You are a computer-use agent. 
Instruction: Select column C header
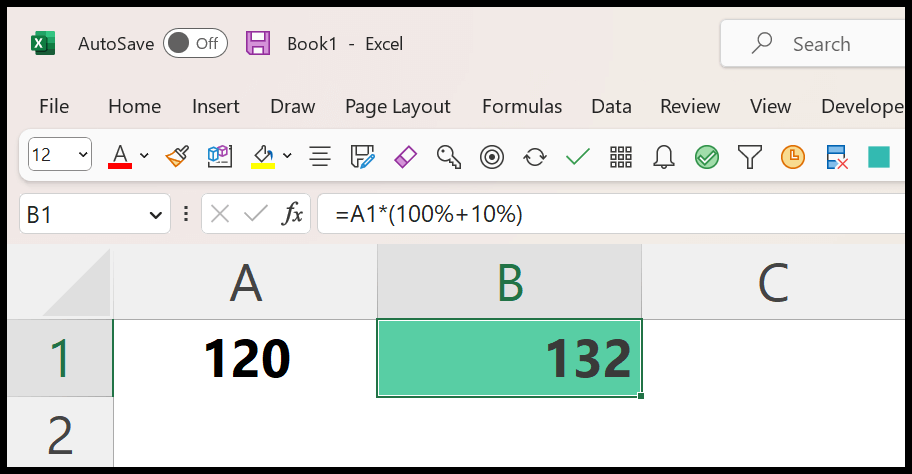click(774, 282)
